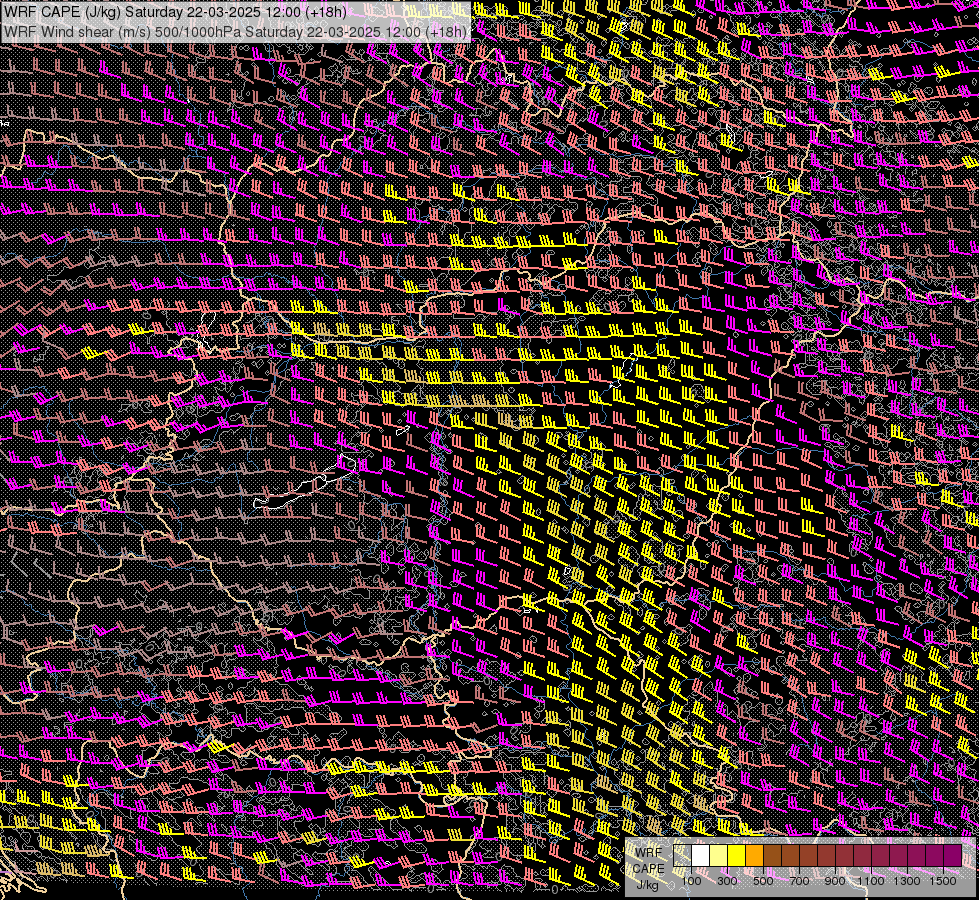Click the orange legend swatch

tap(754, 855)
